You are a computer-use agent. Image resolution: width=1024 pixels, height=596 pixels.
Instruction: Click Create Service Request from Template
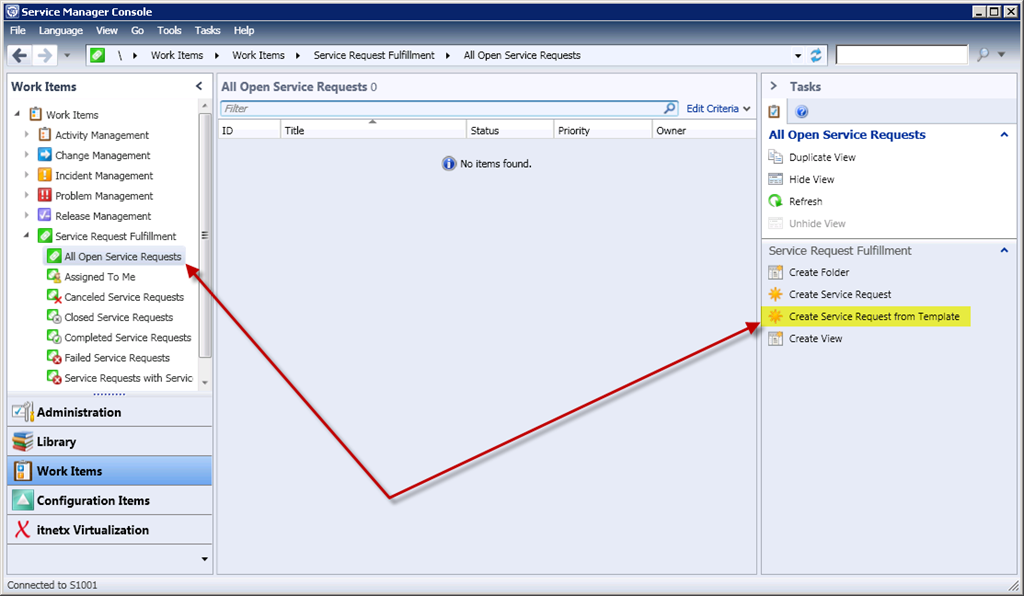[x=873, y=316]
